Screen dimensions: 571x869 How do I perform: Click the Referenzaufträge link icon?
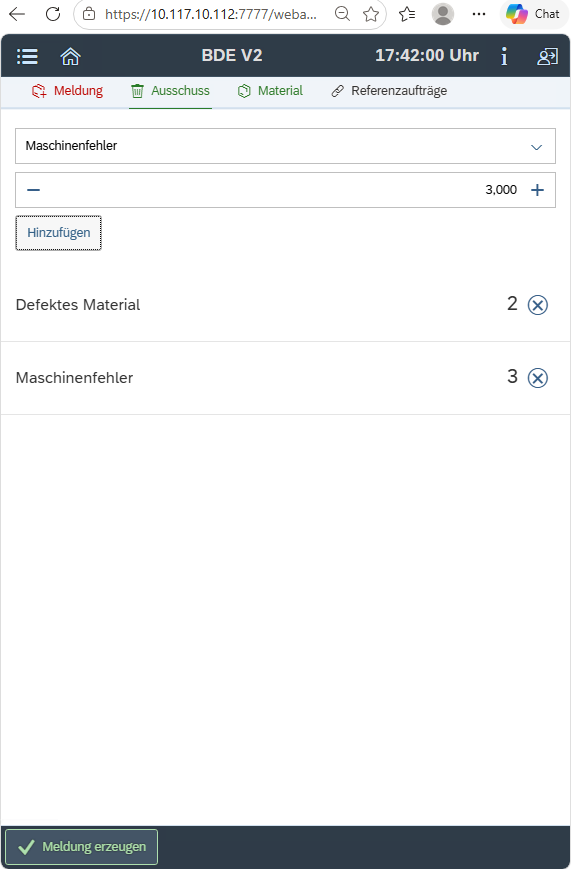338,91
